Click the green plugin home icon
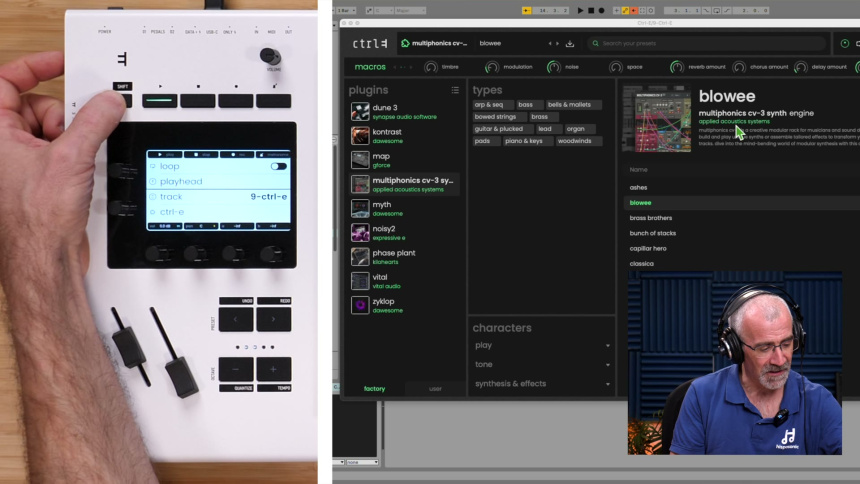 pos(405,43)
